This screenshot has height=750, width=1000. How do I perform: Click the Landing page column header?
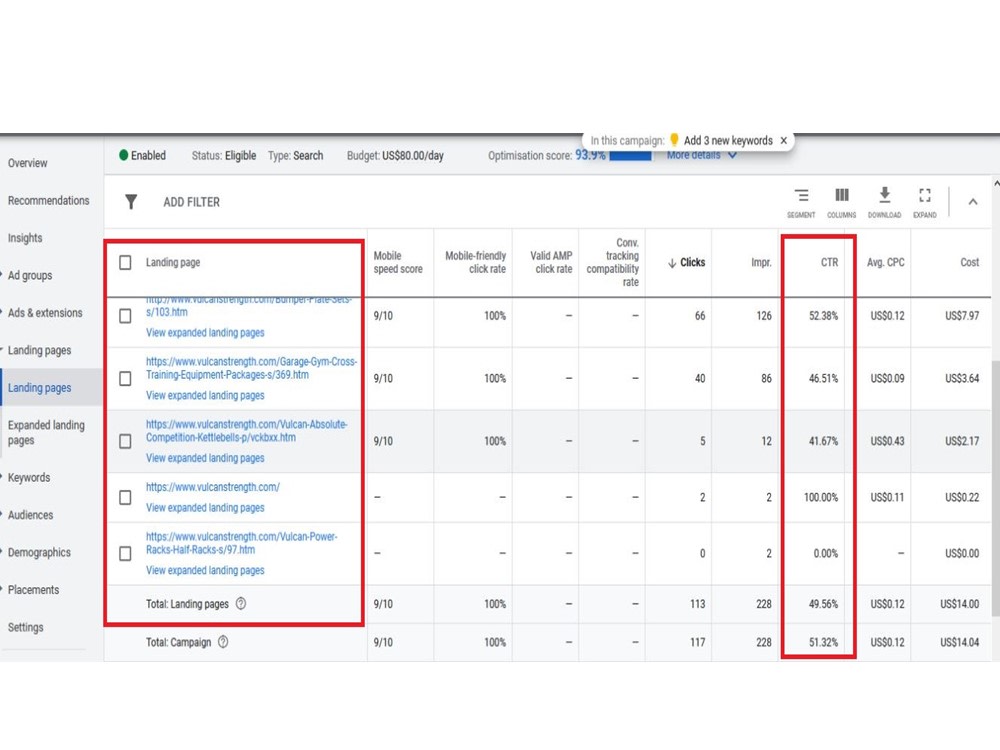tap(173, 262)
